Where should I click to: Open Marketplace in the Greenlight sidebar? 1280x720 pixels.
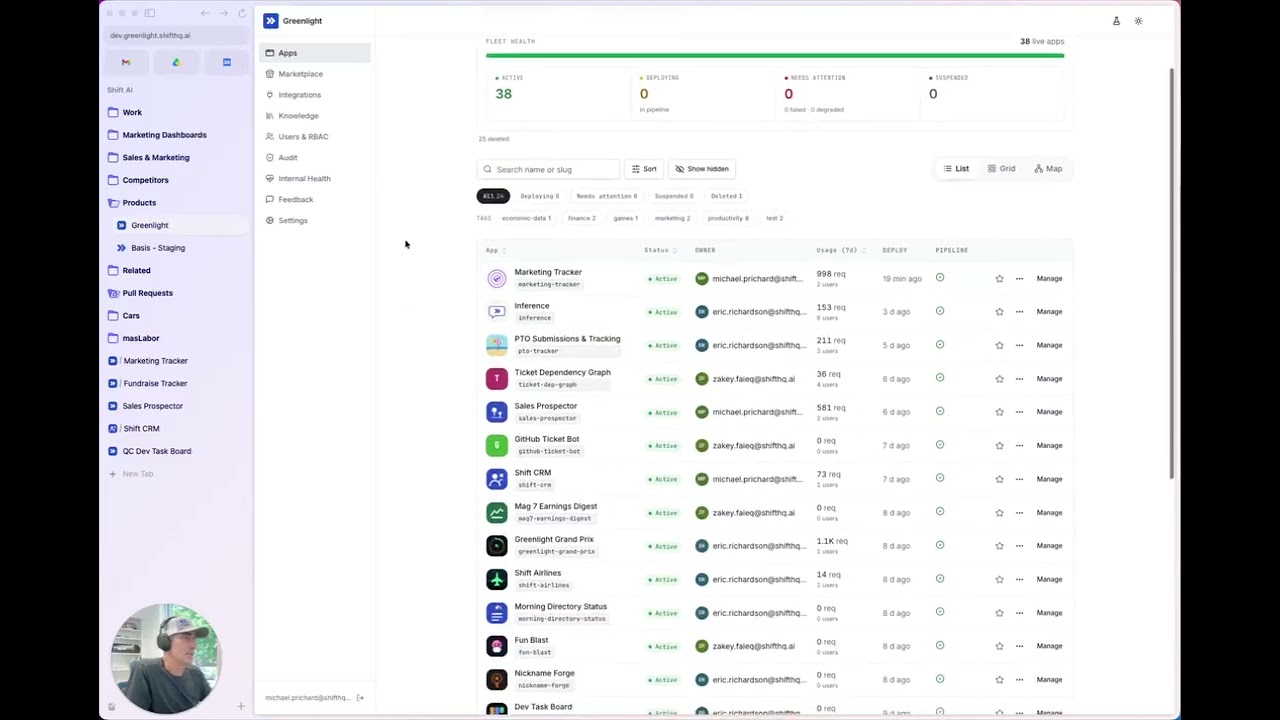(x=300, y=74)
